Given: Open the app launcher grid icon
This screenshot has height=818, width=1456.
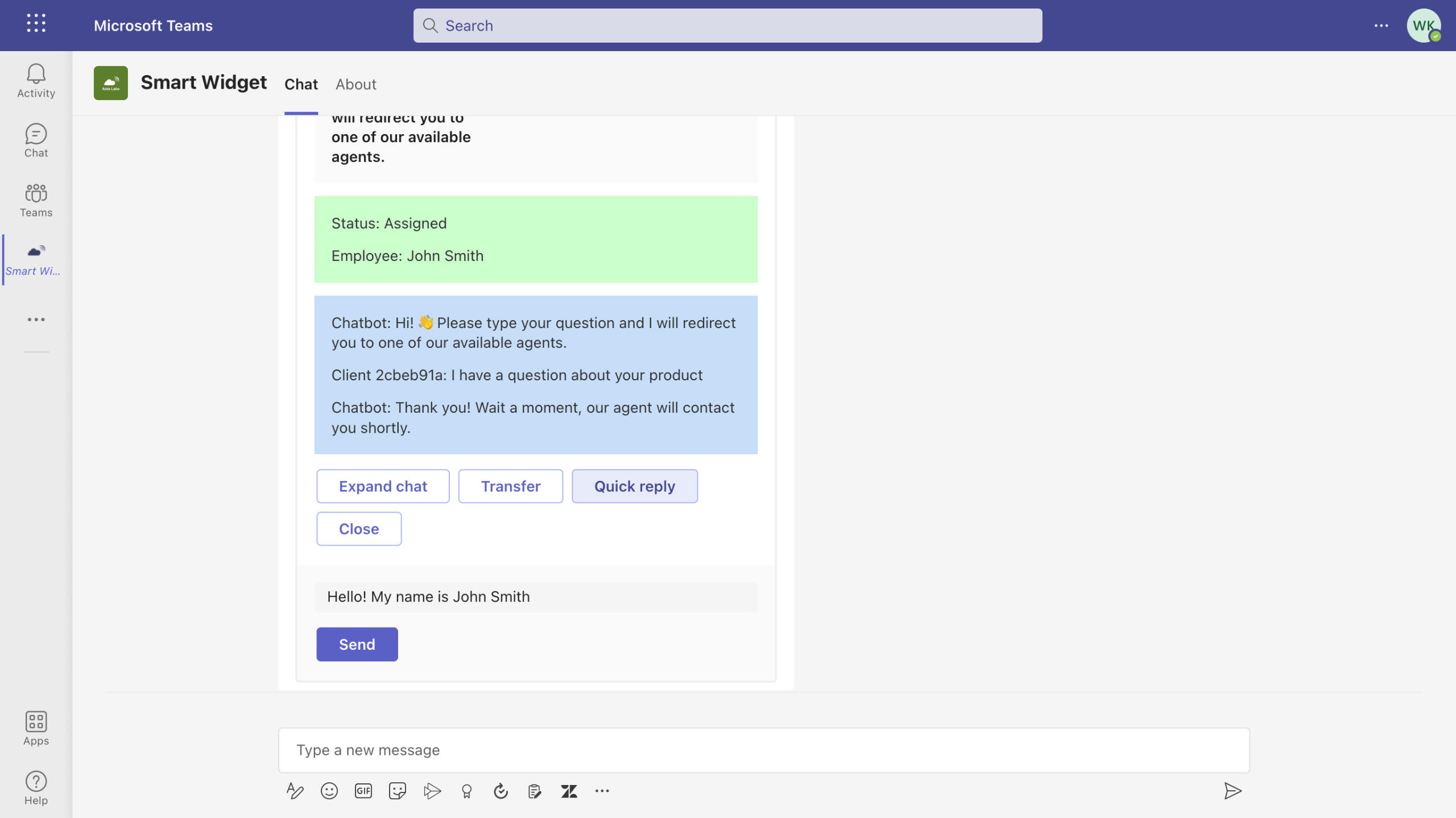Looking at the screenshot, I should 36,23.
